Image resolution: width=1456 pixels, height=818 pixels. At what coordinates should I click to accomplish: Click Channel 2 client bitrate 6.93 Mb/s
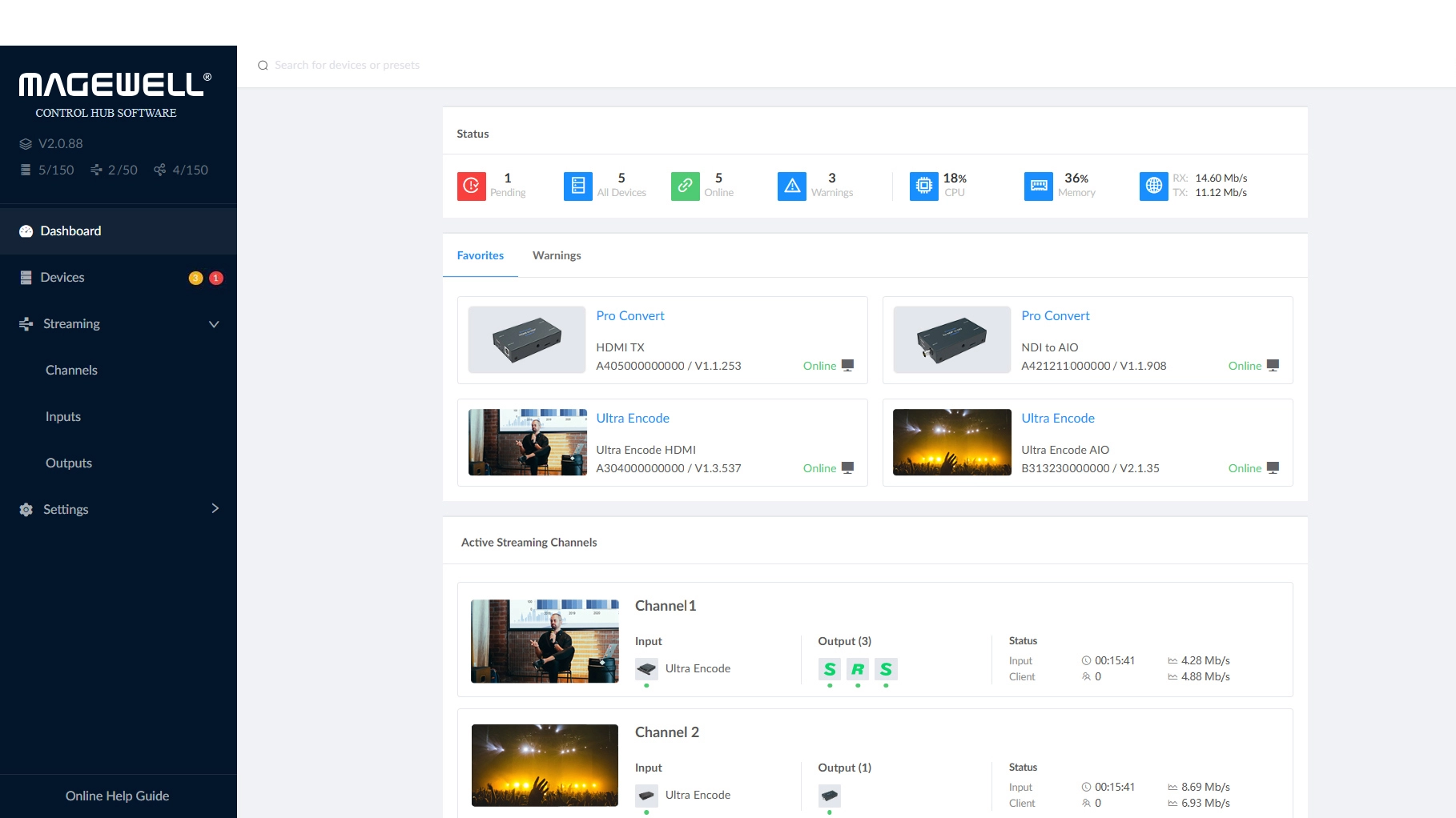(x=1205, y=804)
